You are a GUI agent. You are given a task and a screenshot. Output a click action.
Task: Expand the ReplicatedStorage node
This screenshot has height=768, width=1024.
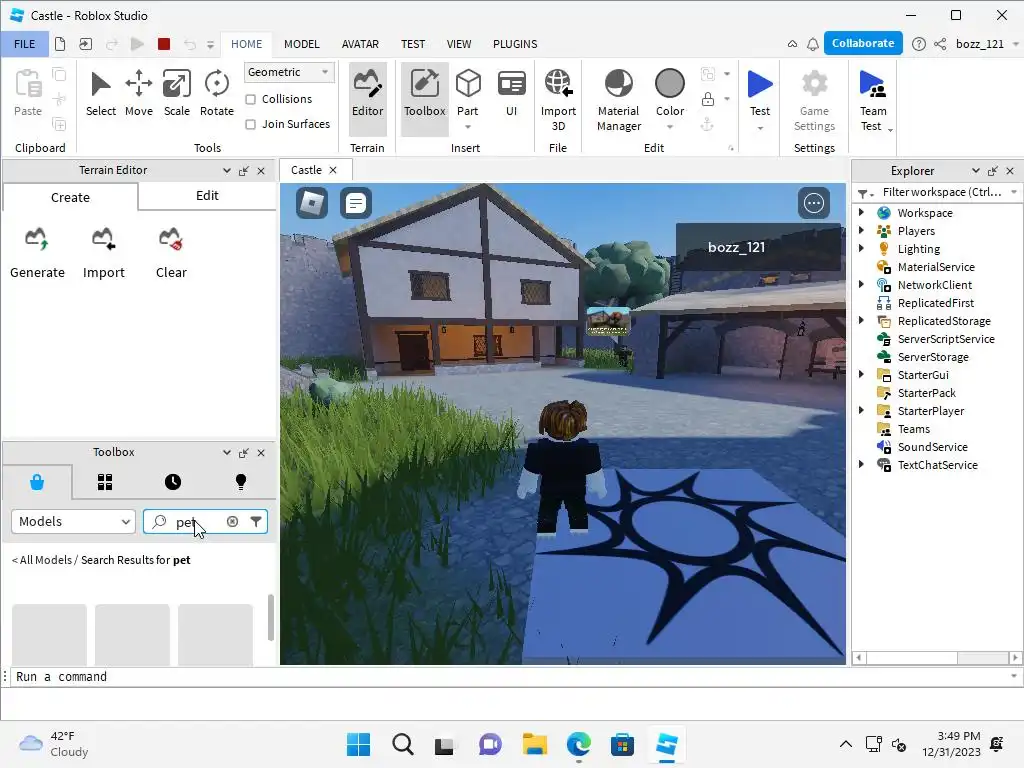[861, 320]
